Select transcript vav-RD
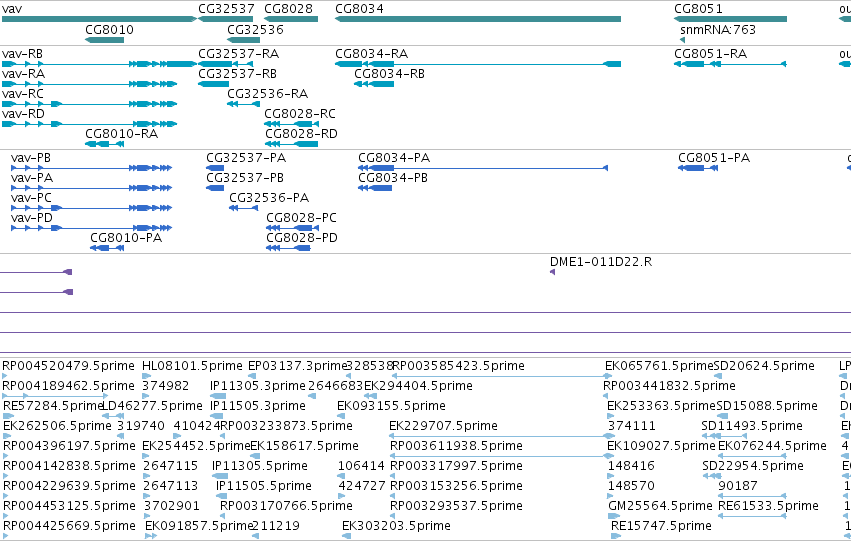This screenshot has width=851, height=541. (x=90, y=124)
